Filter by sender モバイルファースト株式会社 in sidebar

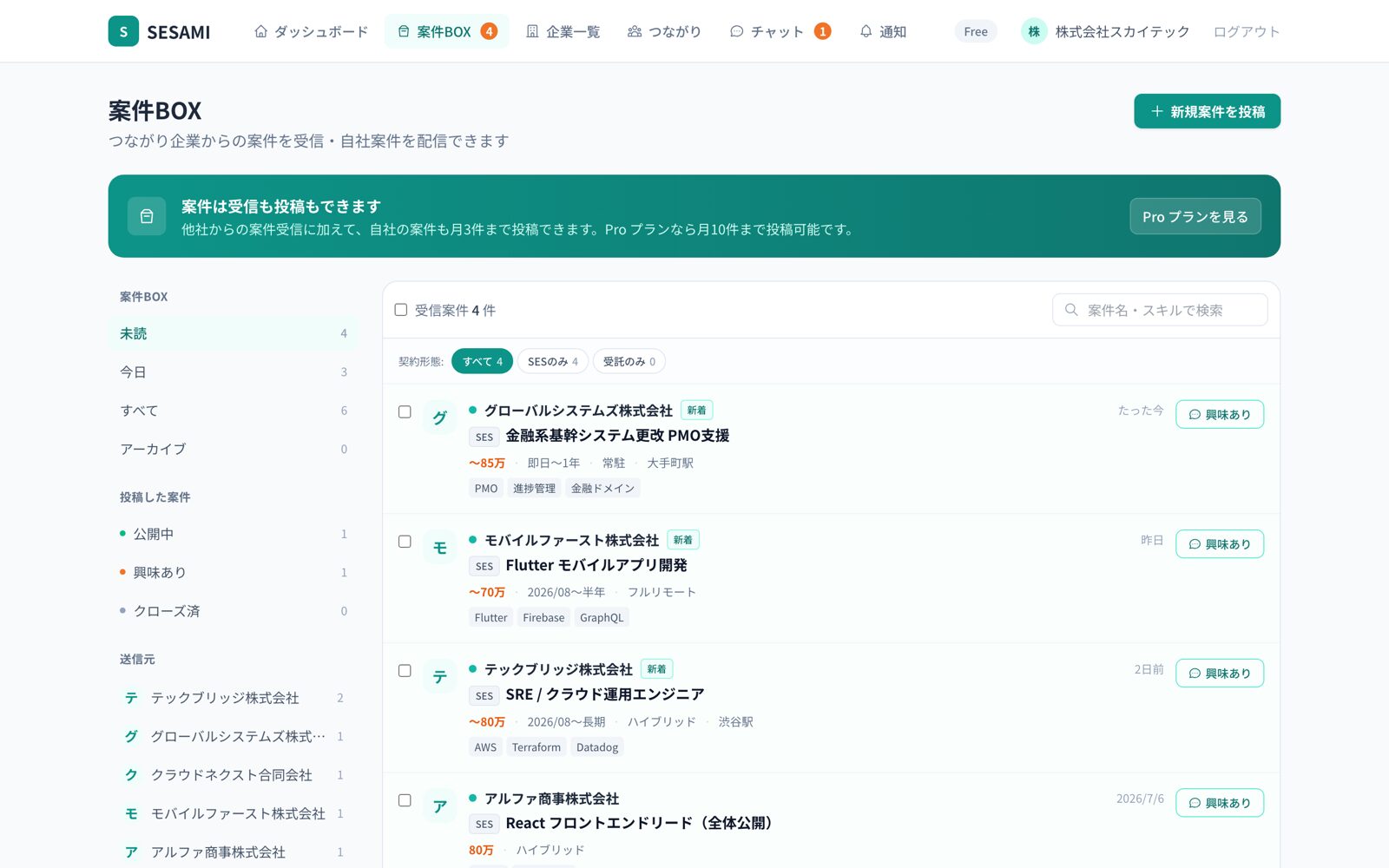coord(233,813)
